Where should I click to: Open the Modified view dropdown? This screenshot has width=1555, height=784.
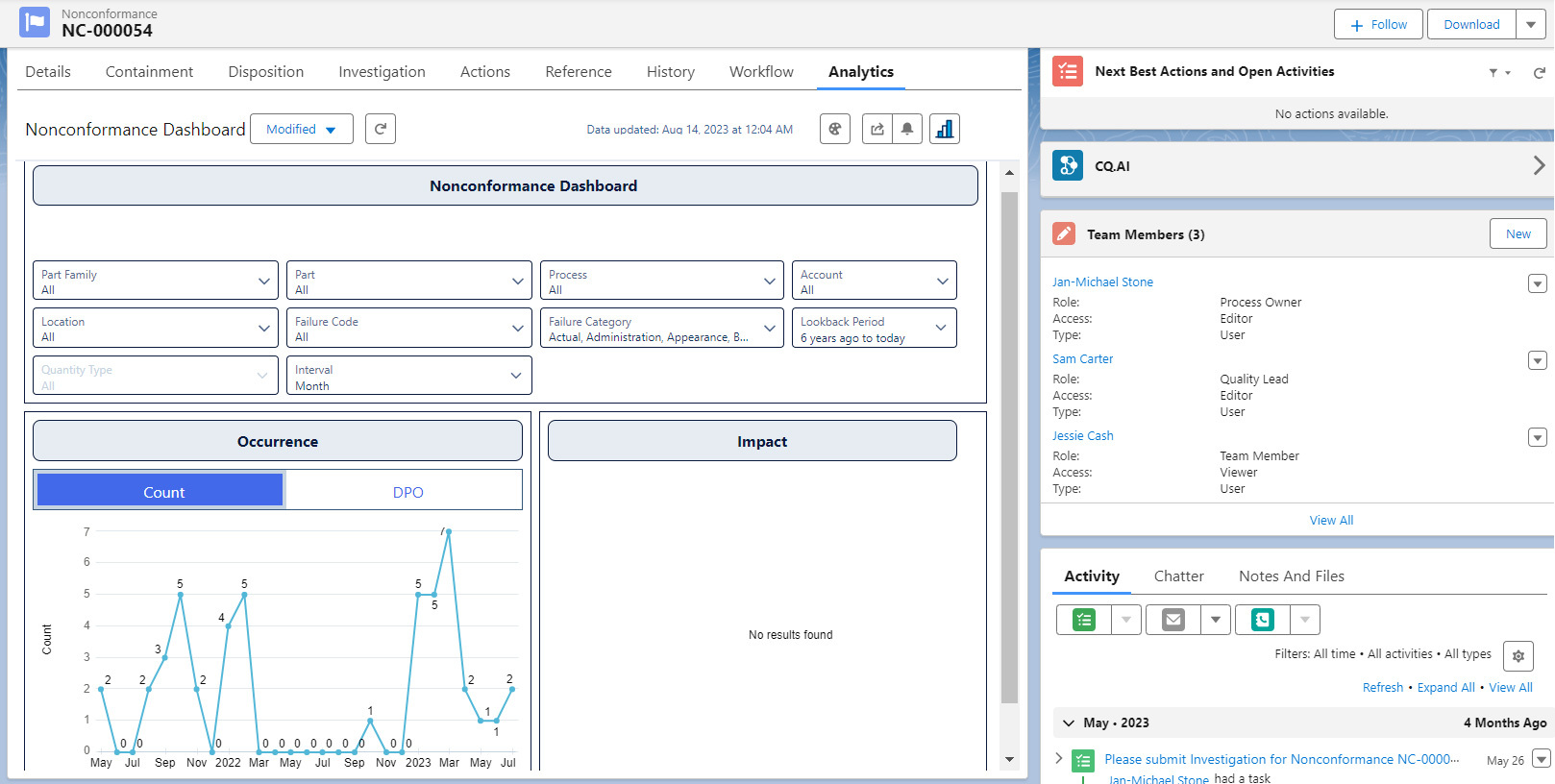pyautogui.click(x=301, y=129)
